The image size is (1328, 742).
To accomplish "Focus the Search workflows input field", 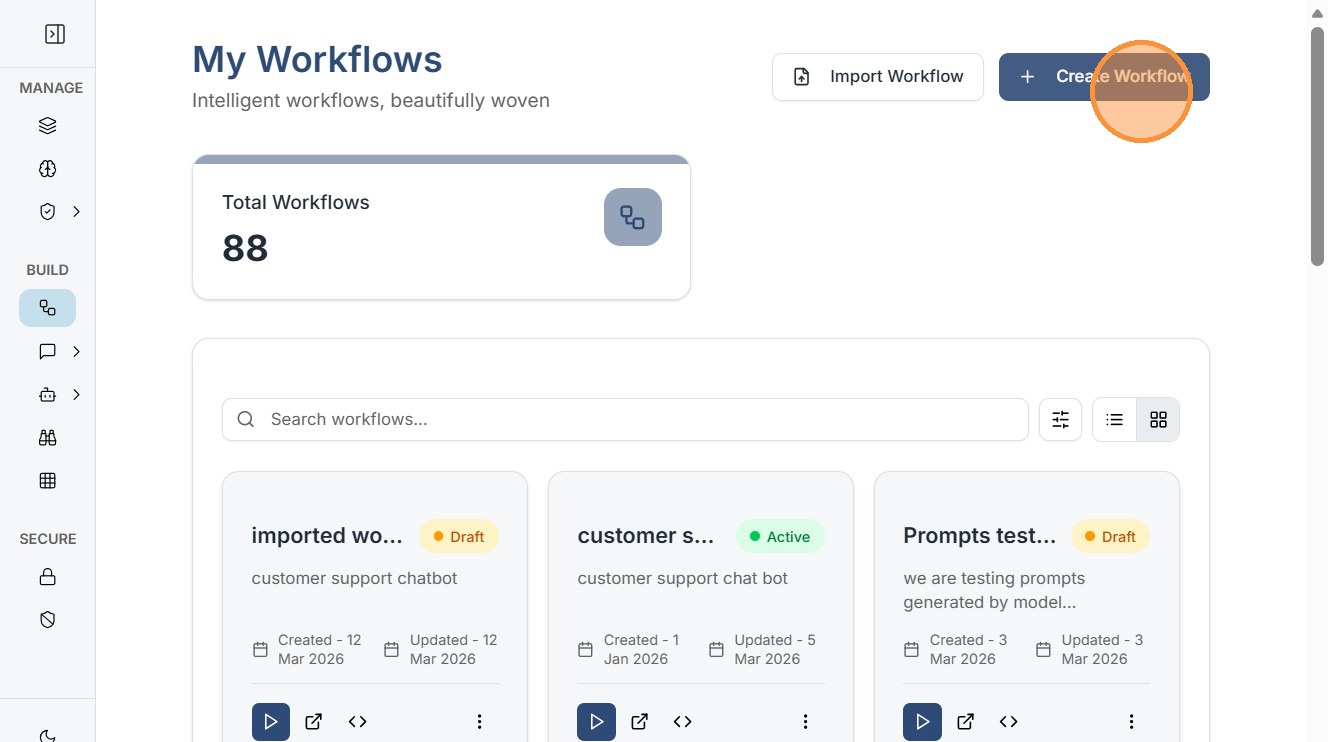I will click(x=640, y=420).
